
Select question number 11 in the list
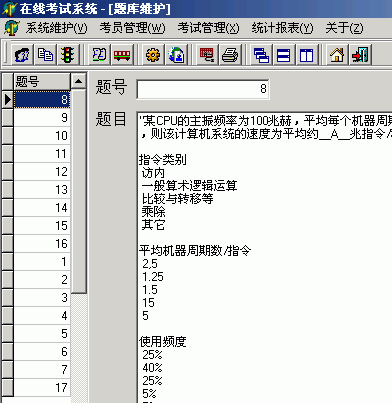[x=42, y=153]
